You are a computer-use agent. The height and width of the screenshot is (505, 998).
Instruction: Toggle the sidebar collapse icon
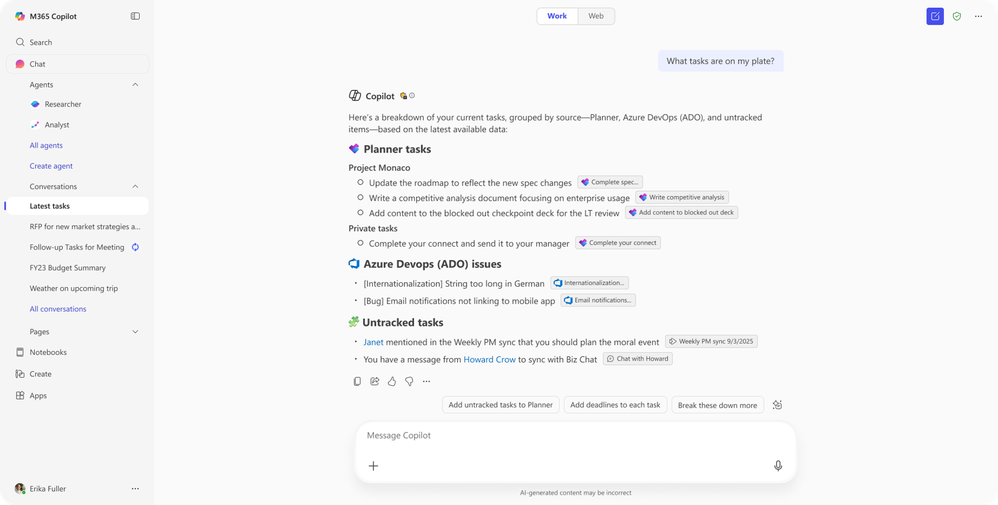coord(135,16)
